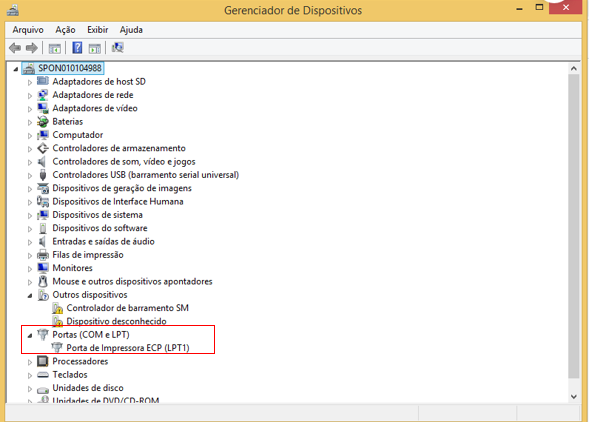Image resolution: width=589 pixels, height=422 pixels.
Task: Click the show/hide console tree icon
Action: [x=54, y=48]
